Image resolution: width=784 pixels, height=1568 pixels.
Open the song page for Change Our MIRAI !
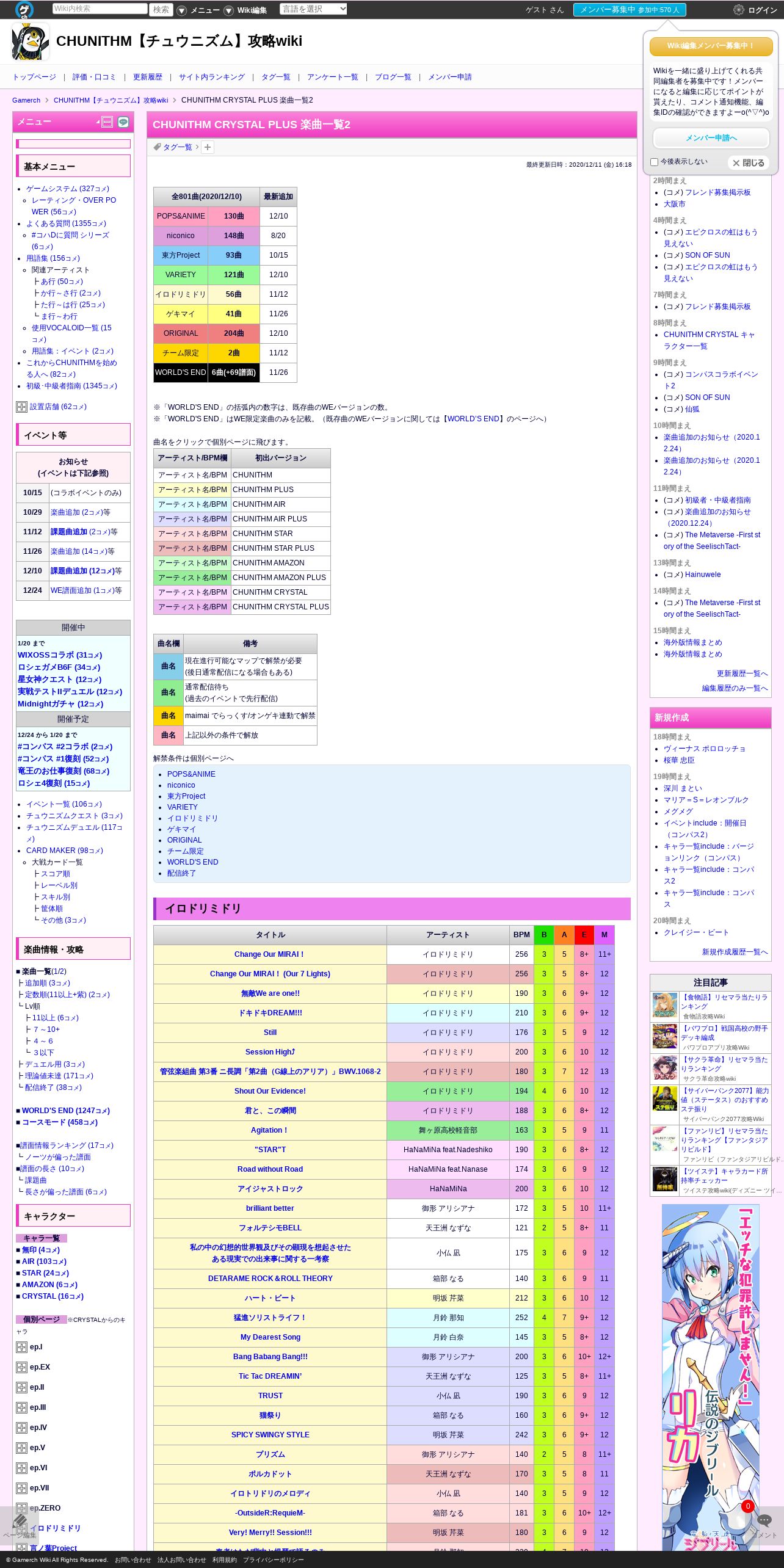point(269,954)
